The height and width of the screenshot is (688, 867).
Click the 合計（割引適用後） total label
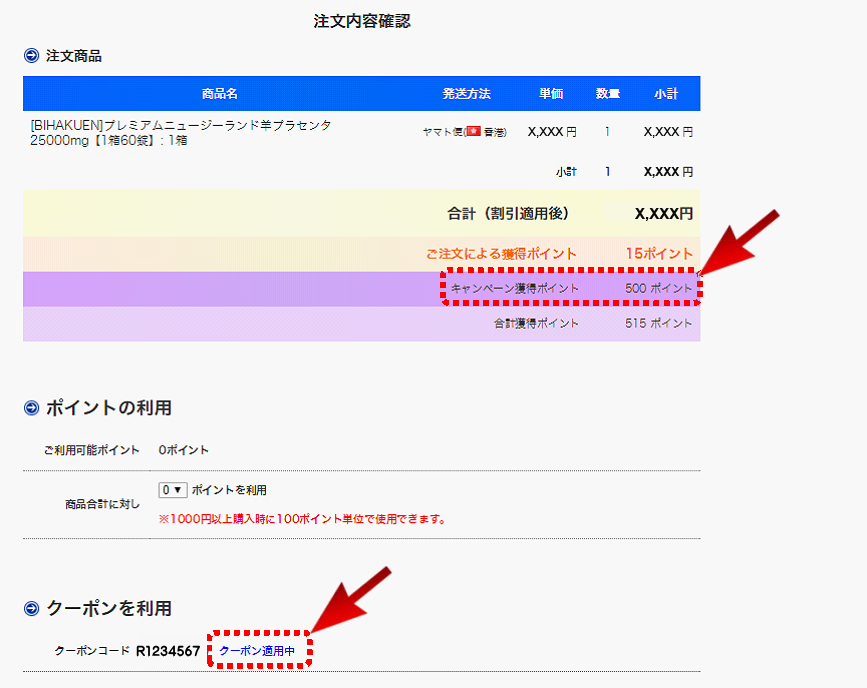508,214
